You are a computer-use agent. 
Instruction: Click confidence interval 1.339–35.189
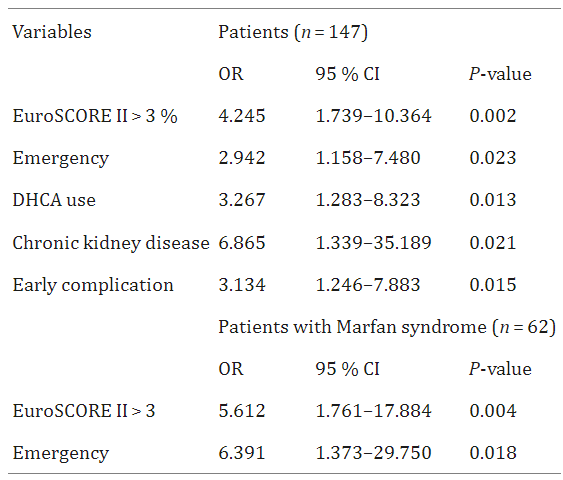coord(373,242)
